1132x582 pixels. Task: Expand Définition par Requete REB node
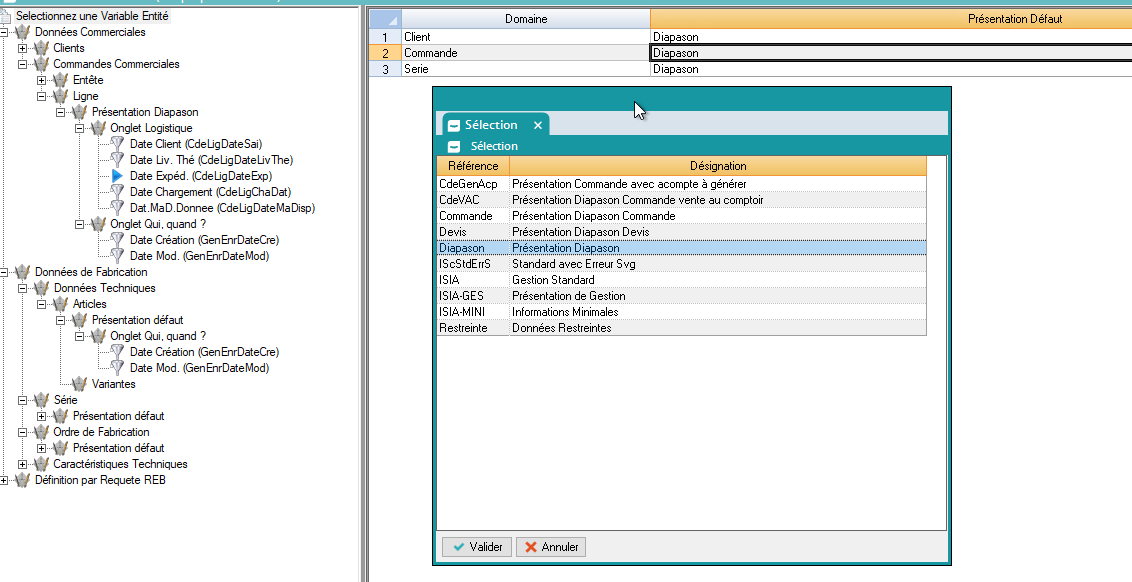pyautogui.click(x=5, y=480)
